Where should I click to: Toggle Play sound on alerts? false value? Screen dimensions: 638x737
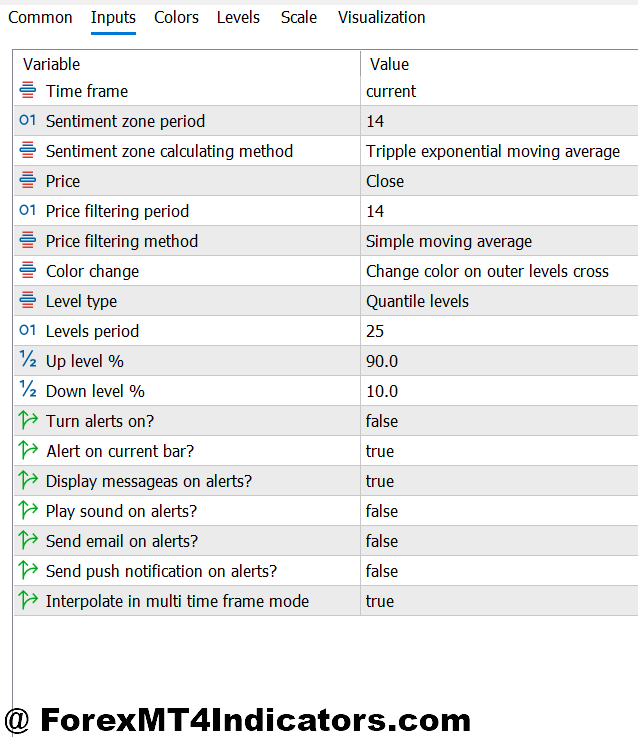point(382,511)
